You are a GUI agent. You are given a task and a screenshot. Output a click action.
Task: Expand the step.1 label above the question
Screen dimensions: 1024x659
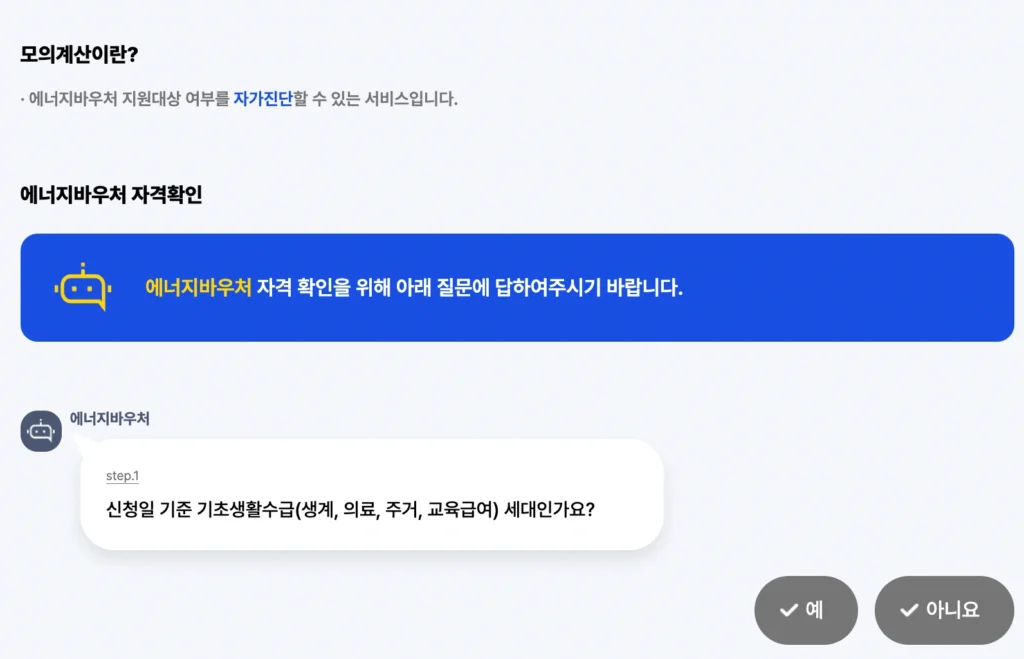pyautogui.click(x=121, y=475)
